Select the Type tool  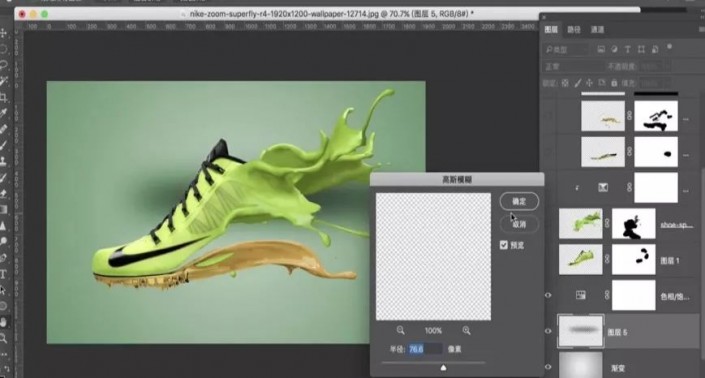pos(4,274)
